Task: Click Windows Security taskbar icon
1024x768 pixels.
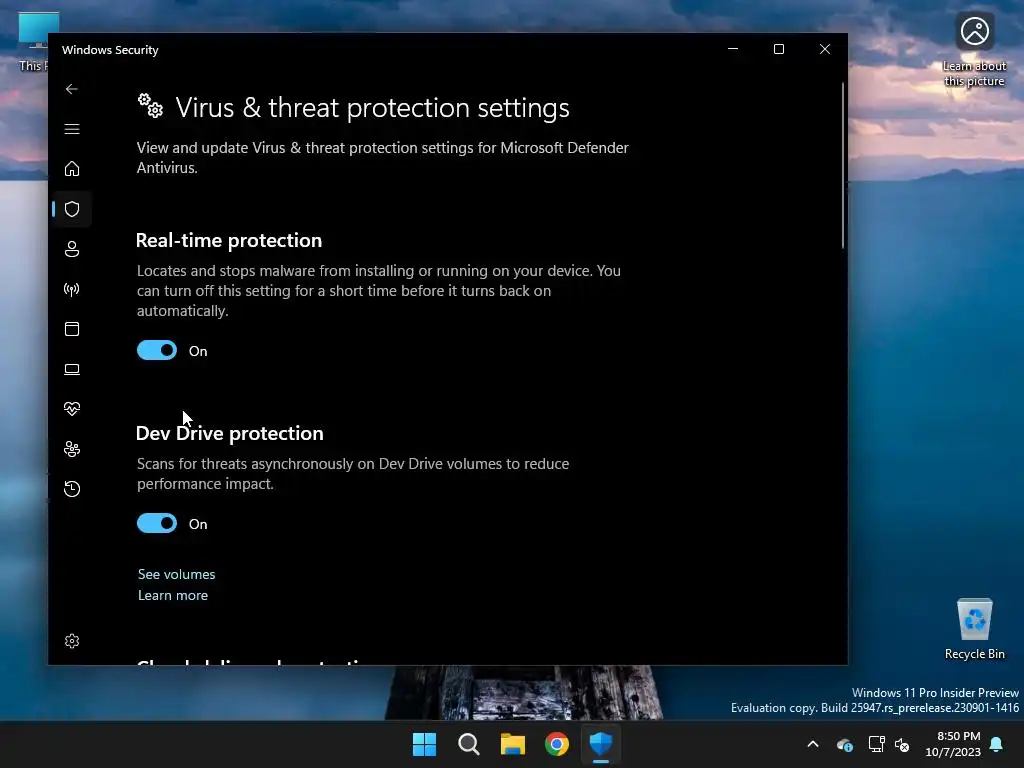Action: coord(601,744)
